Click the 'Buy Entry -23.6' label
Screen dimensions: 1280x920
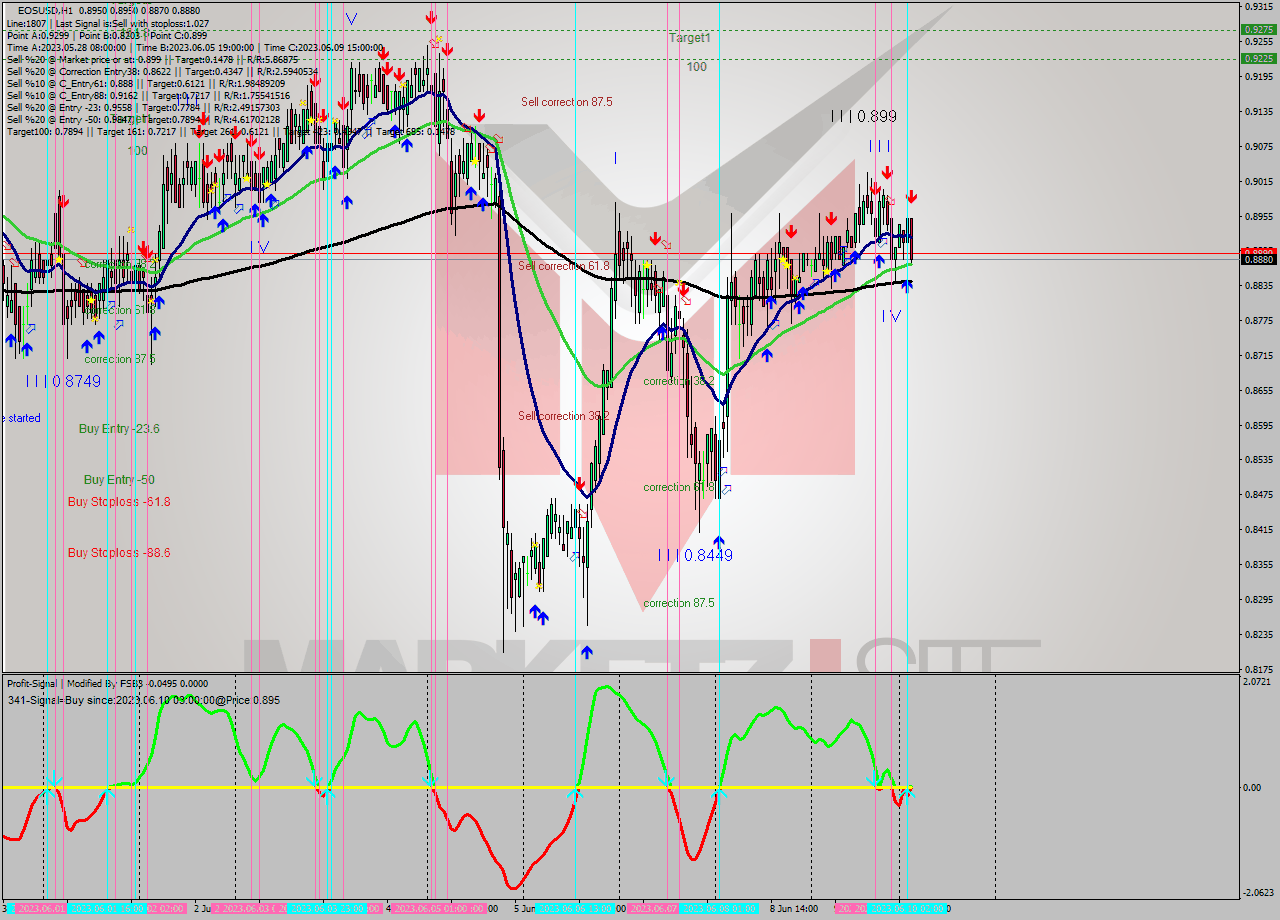(x=119, y=428)
